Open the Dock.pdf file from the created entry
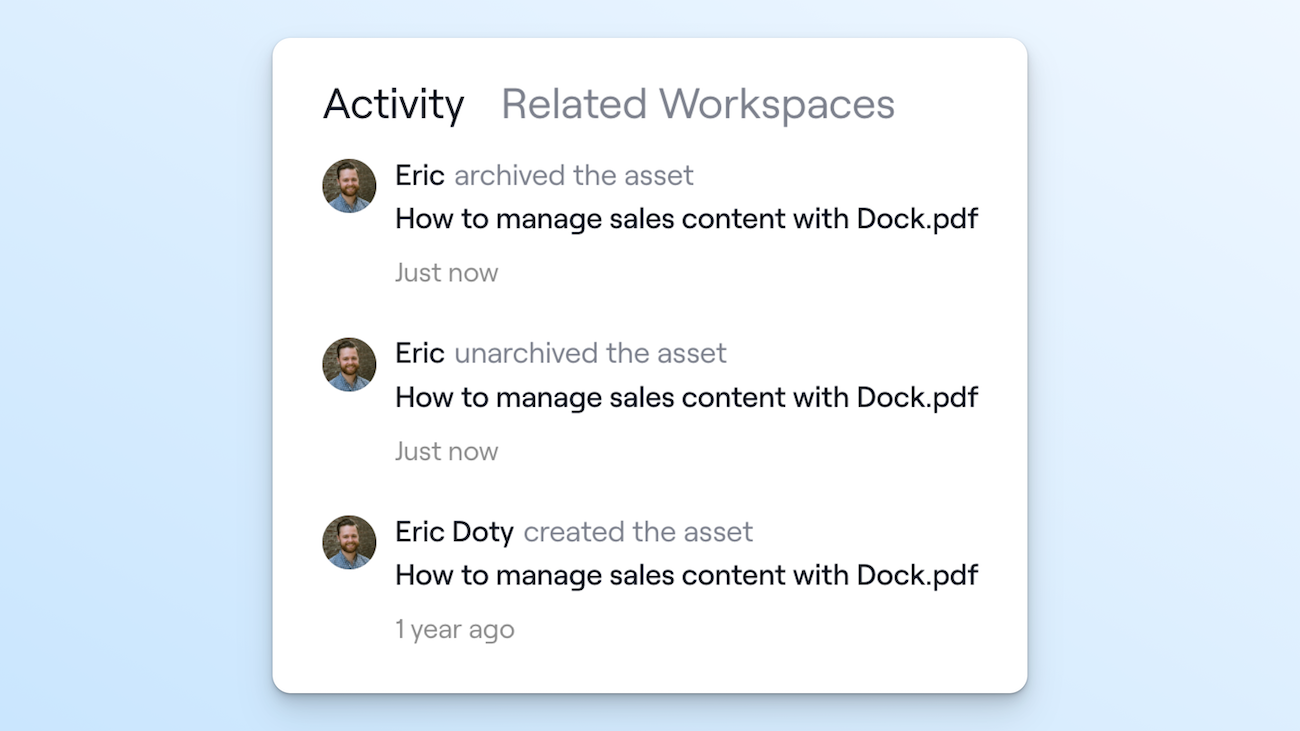This screenshot has width=1300, height=731. click(686, 575)
